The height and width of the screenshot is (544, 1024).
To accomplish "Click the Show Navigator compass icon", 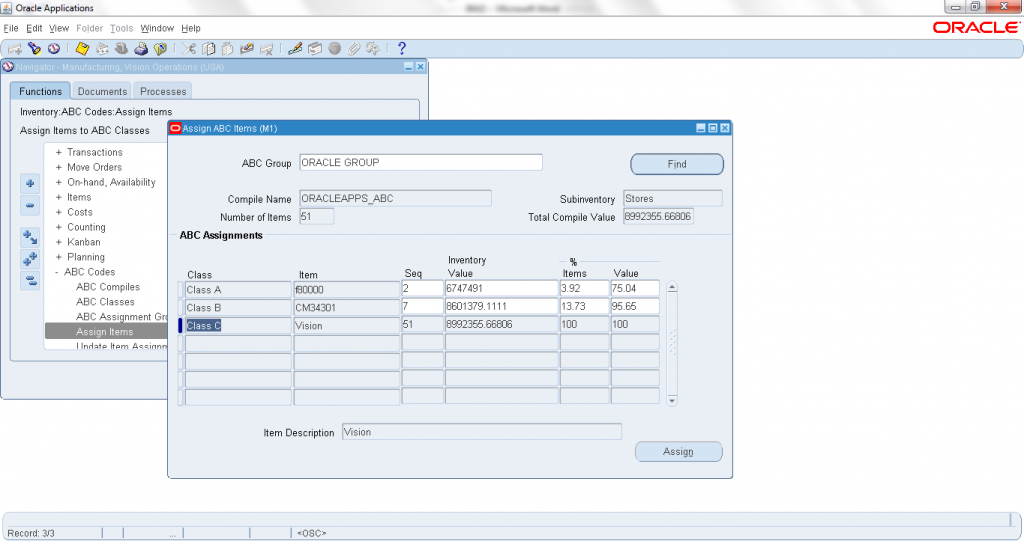I will (51, 48).
